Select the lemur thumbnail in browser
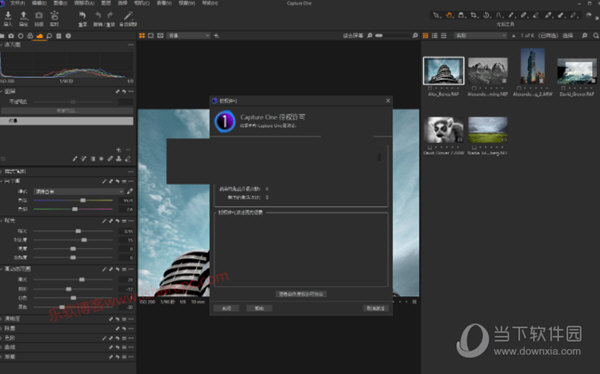This screenshot has width=600, height=374. click(x=443, y=130)
